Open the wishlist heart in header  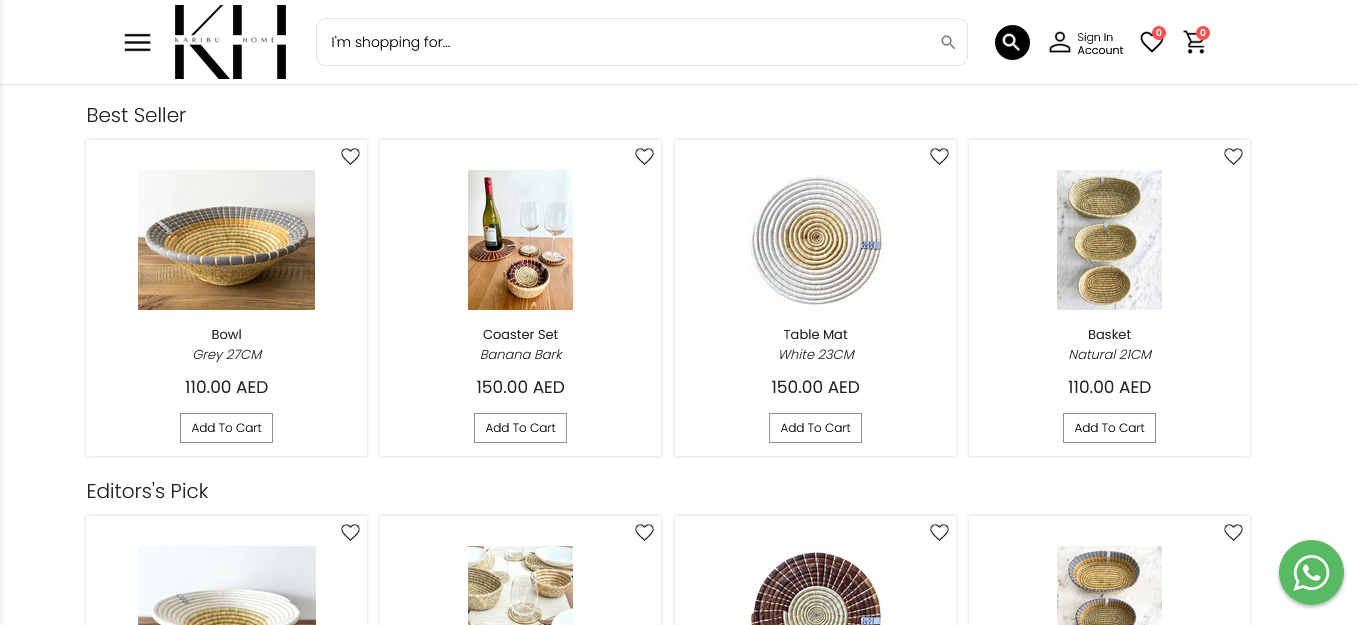1151,42
